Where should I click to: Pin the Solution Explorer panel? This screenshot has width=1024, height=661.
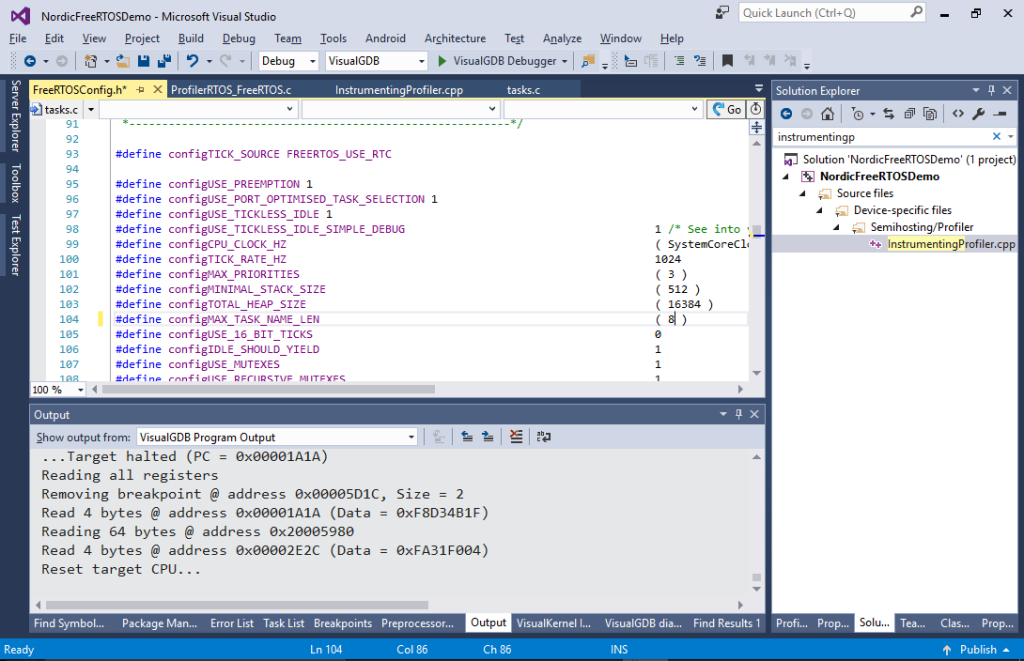click(992, 90)
